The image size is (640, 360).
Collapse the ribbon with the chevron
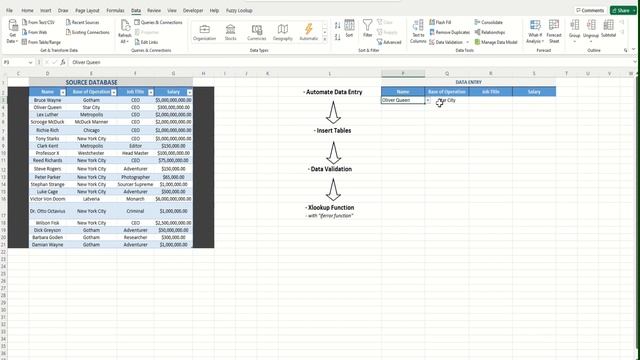click(633, 50)
